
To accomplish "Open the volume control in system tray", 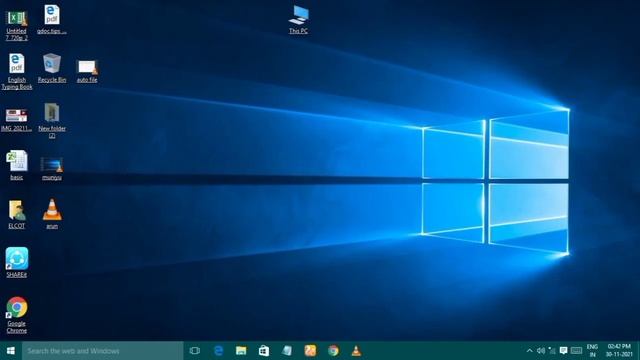I will pyautogui.click(x=541, y=351).
